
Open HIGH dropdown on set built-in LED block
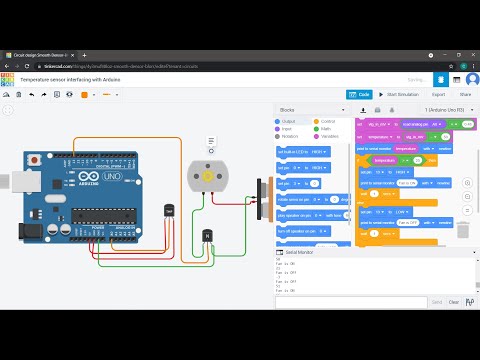319,152
